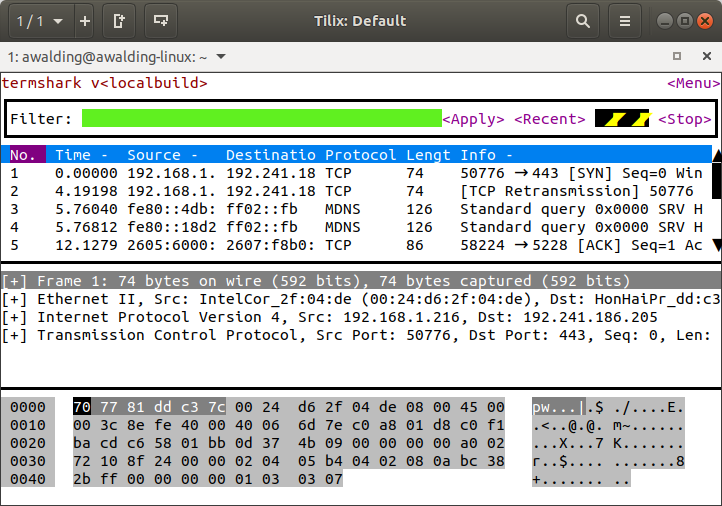Open the Recent filters list

tap(549, 119)
